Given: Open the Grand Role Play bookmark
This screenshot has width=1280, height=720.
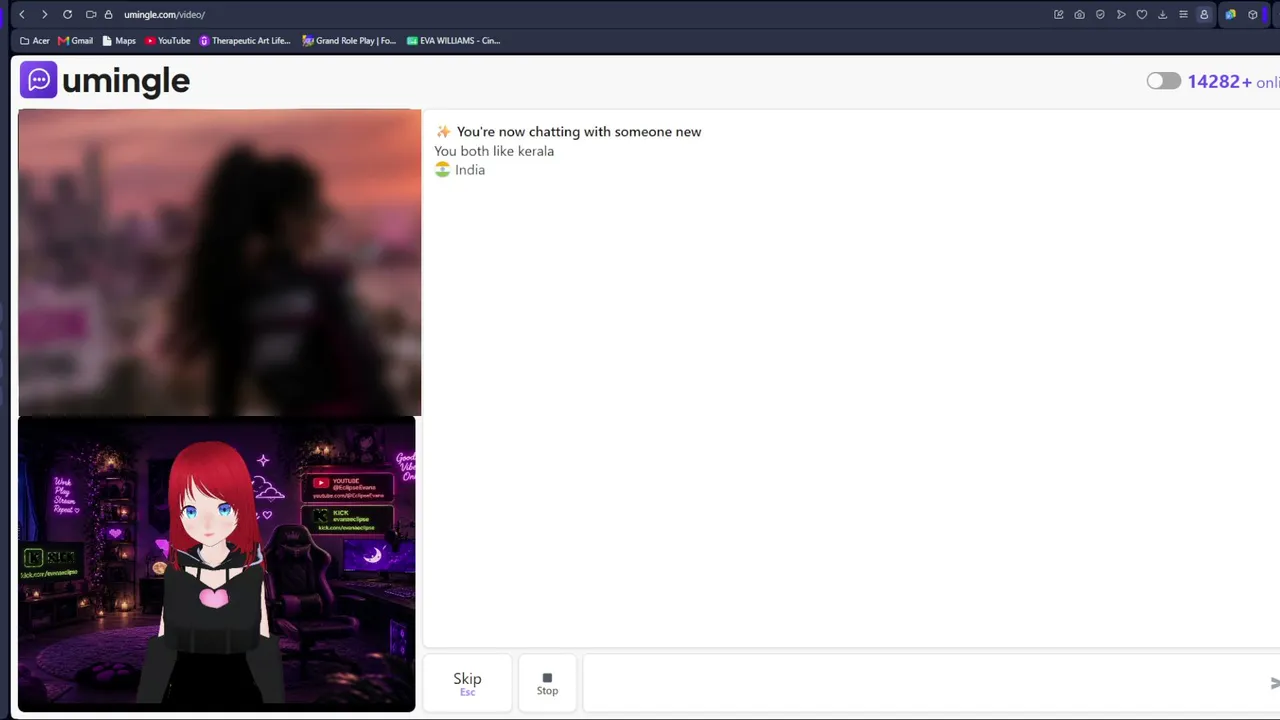Looking at the screenshot, I should 350,41.
